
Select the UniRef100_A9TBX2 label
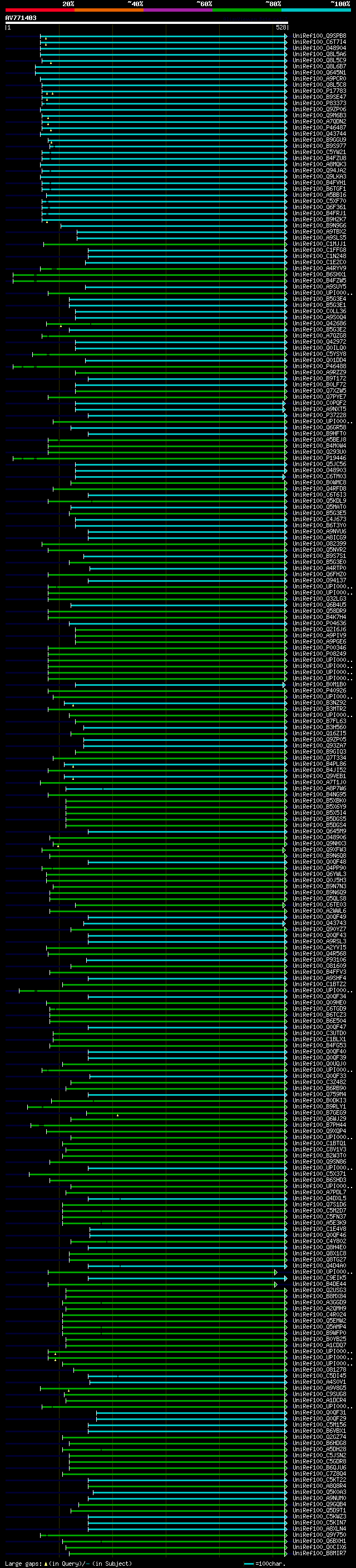pyautogui.click(x=319, y=231)
